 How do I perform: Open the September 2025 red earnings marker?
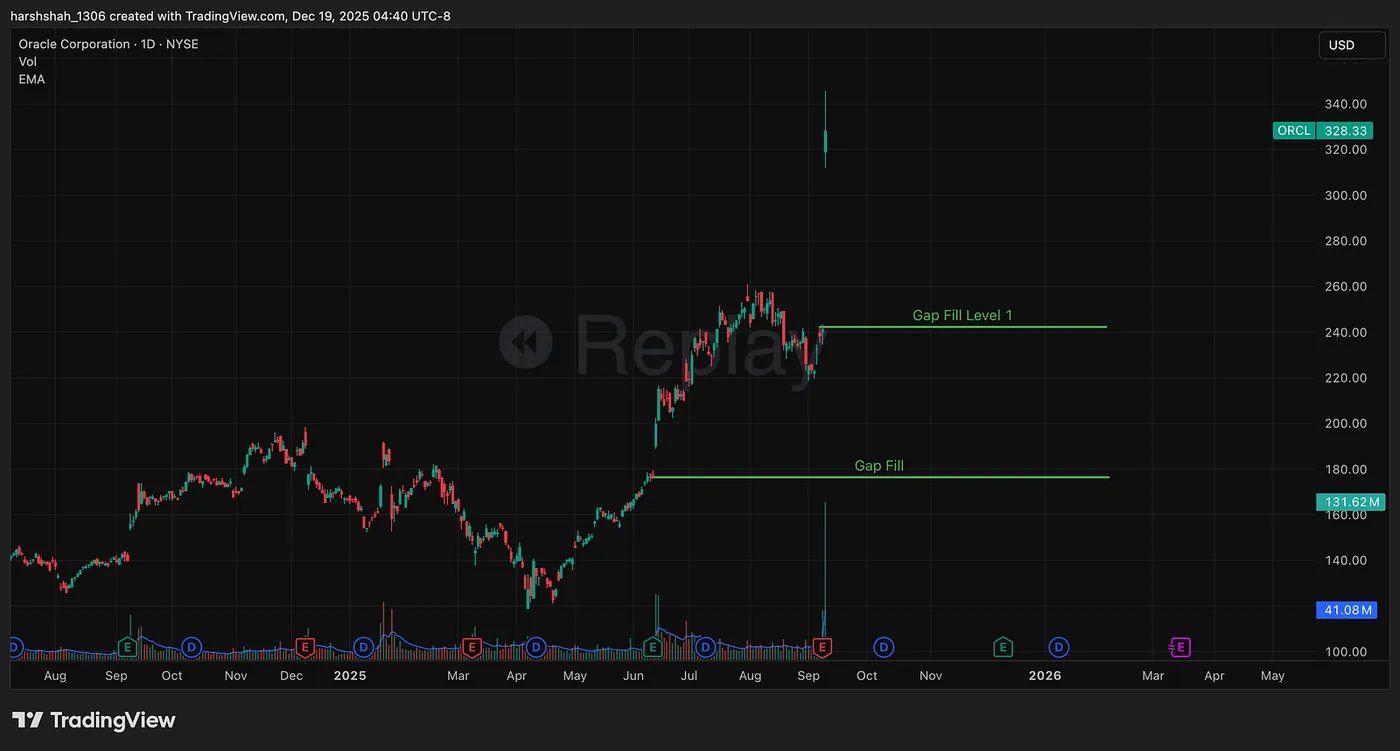coord(822,648)
